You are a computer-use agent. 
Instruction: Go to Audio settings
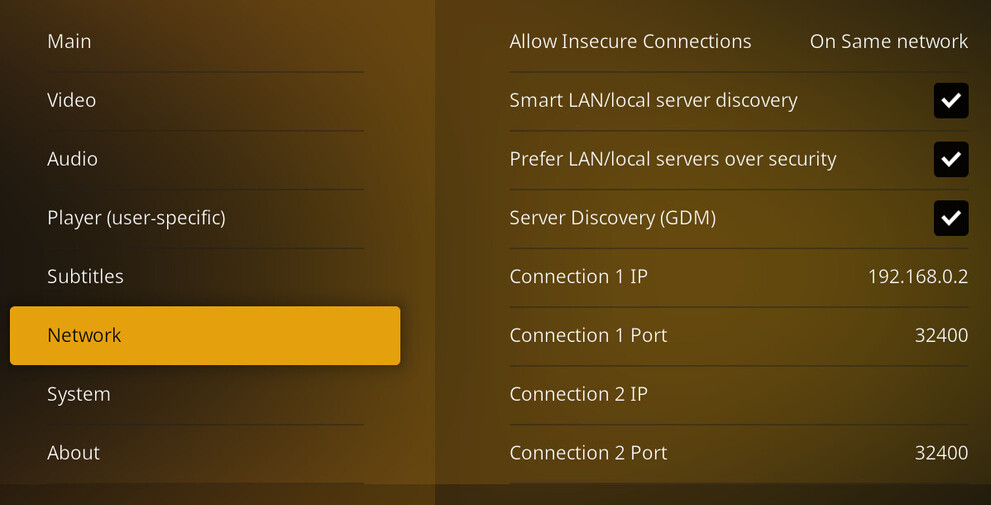72,159
